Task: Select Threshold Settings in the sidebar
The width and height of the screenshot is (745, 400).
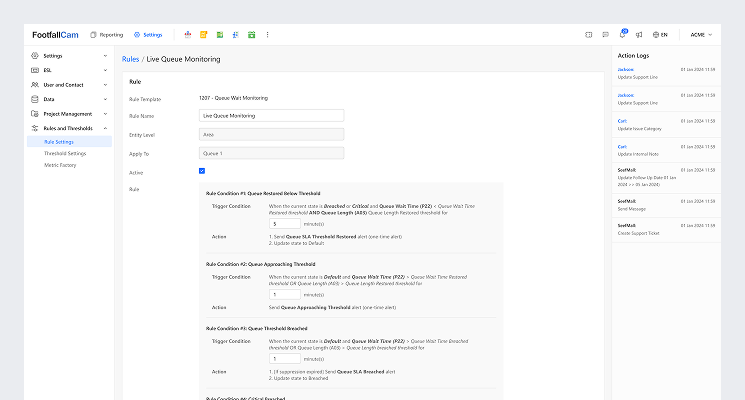Action: coord(65,153)
